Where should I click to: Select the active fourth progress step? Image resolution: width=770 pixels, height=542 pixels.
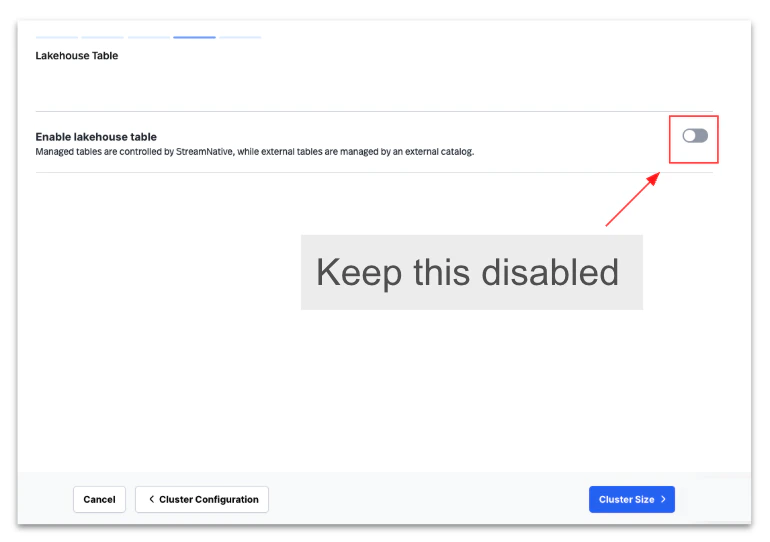point(194,37)
